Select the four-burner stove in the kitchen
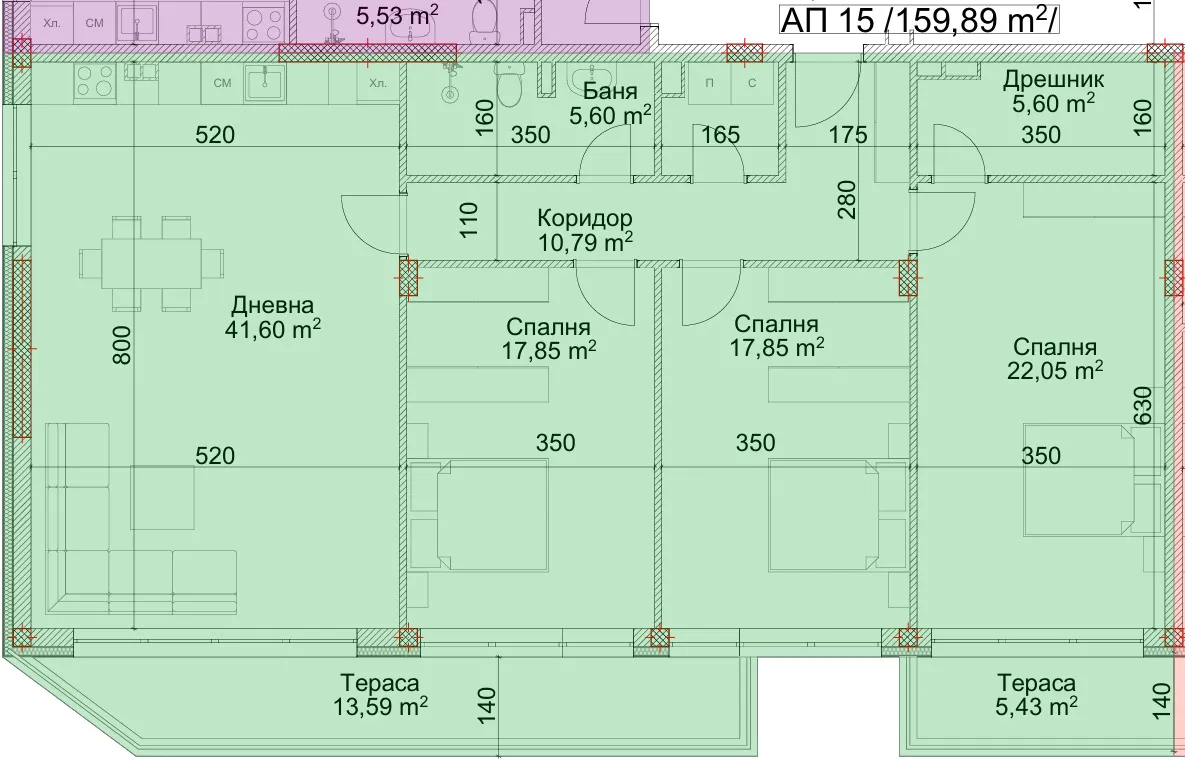Screen dimensions: 1185x761 (x=93, y=81)
